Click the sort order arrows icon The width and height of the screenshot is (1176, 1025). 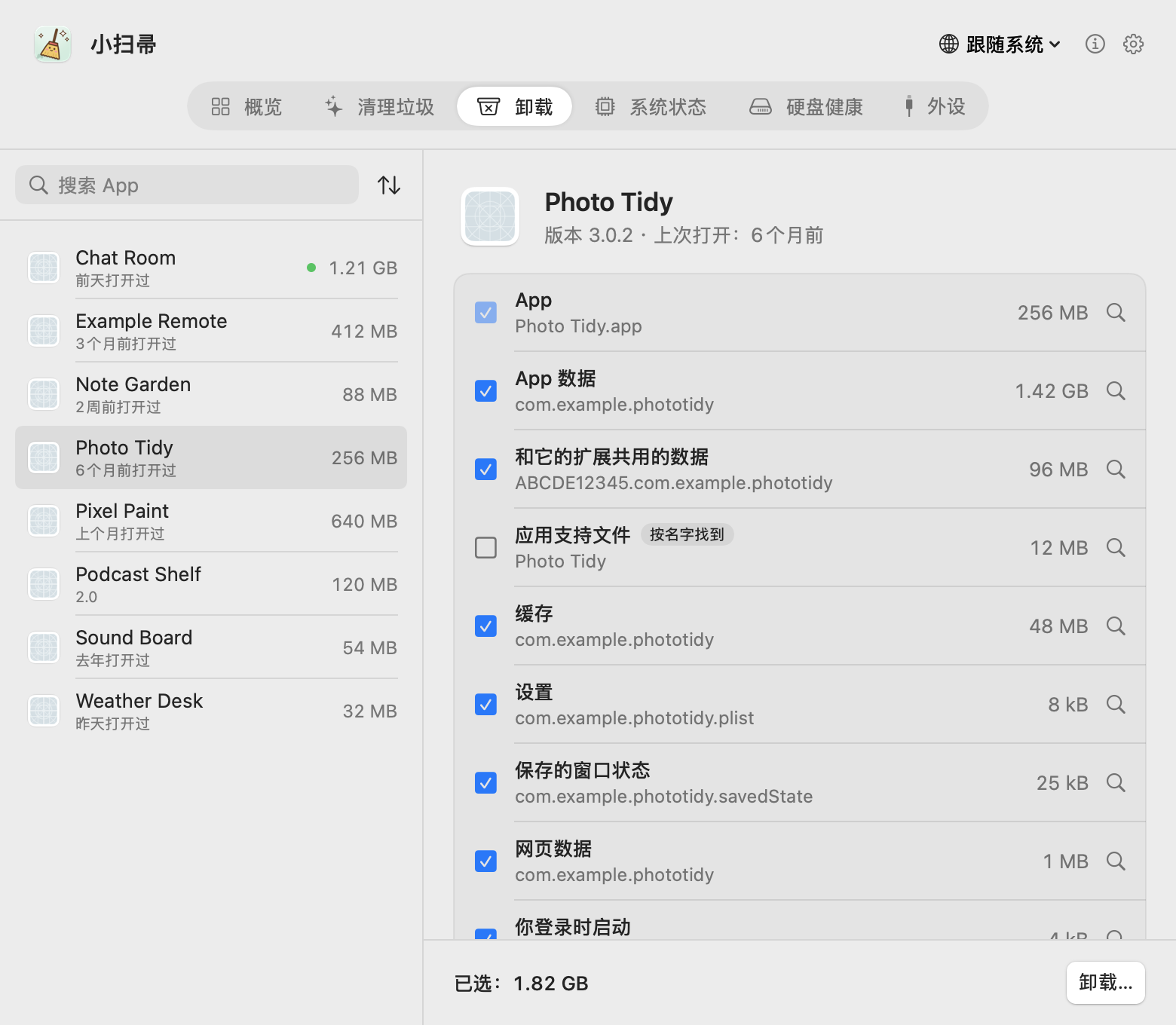[389, 185]
